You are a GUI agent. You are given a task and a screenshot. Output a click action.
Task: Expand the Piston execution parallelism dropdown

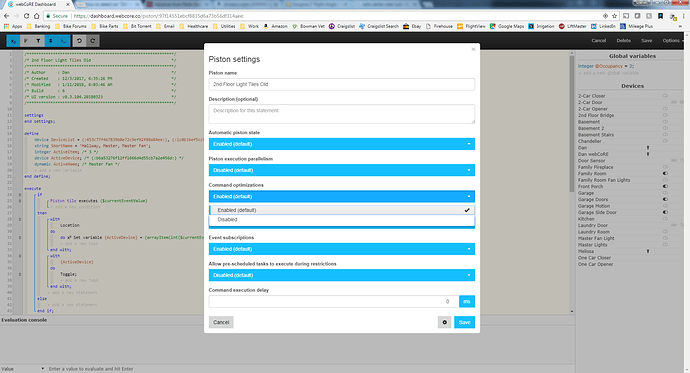click(x=341, y=170)
